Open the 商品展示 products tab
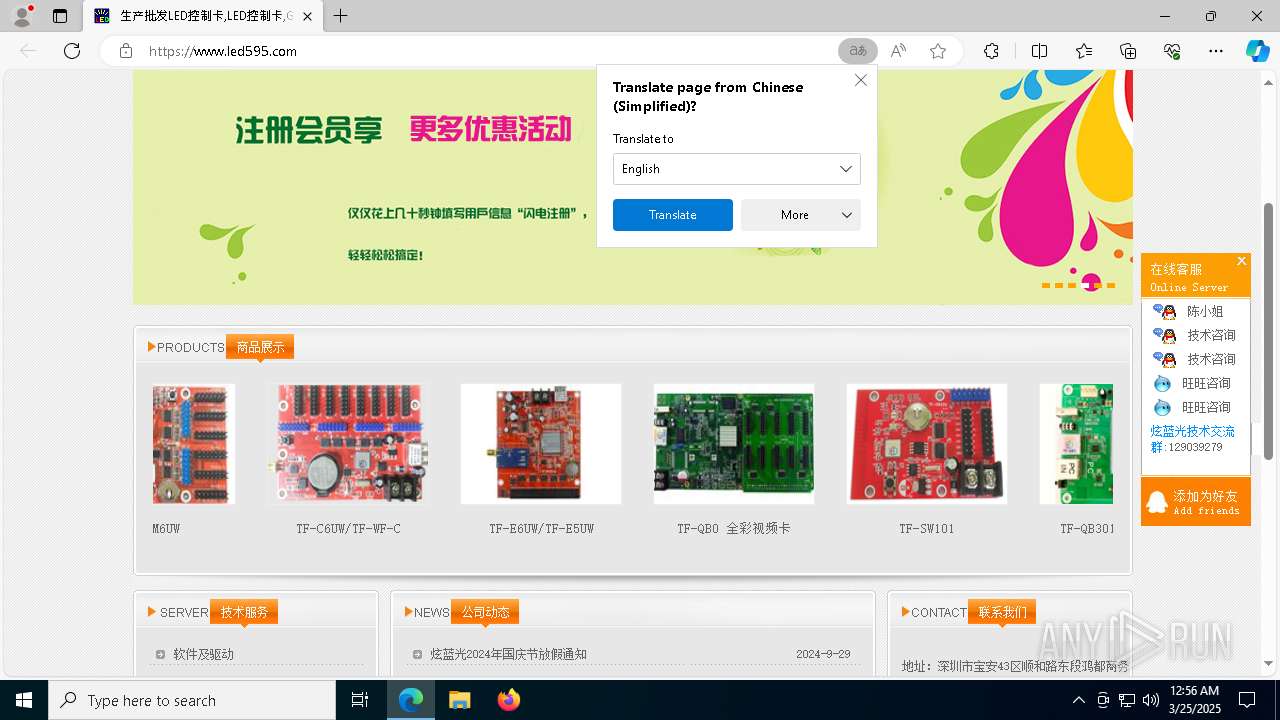Image resolution: width=1280 pixels, height=720 pixels. tap(260, 347)
